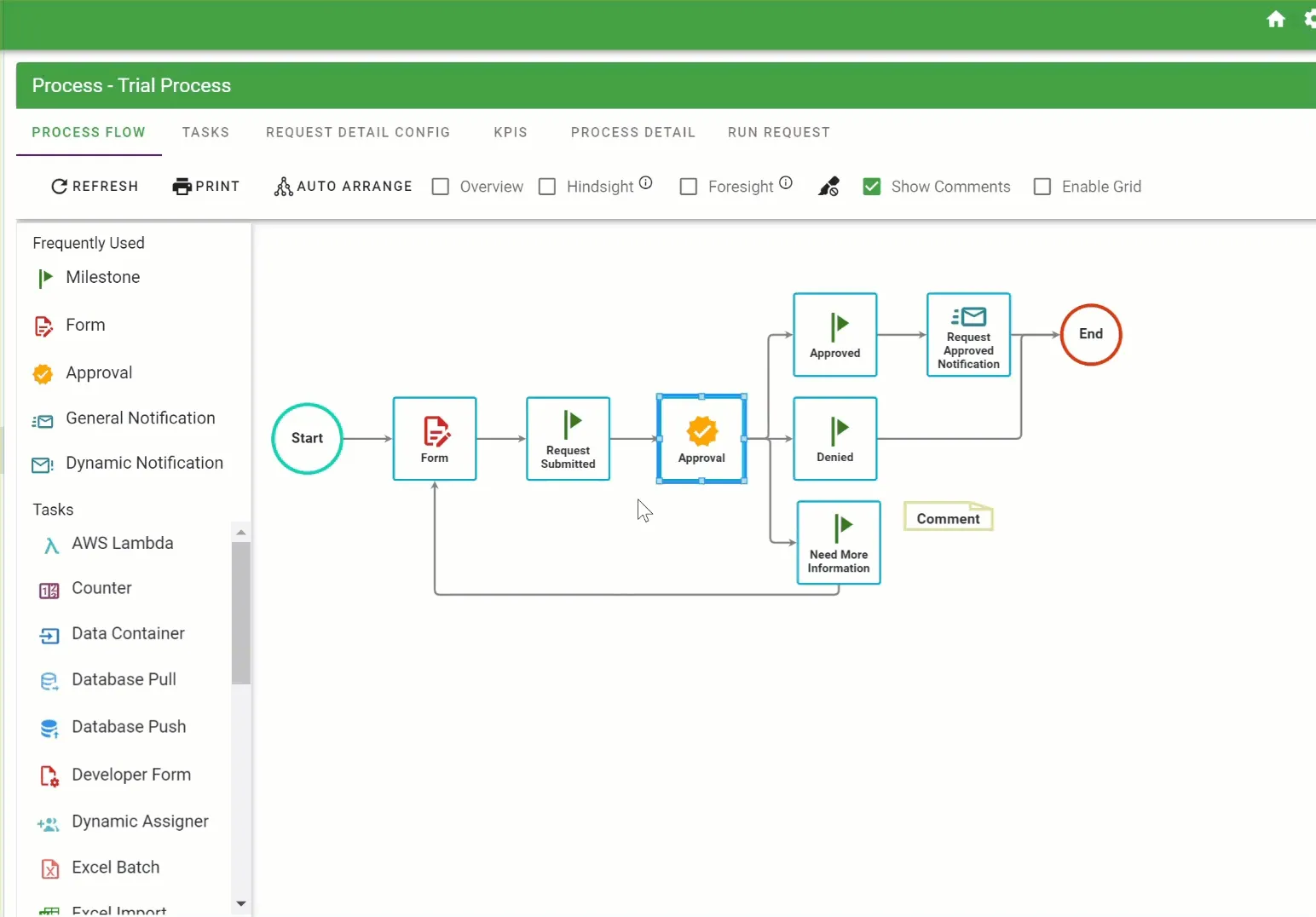The height and width of the screenshot is (917, 1316).
Task: Choose the Dynamic Assigner task
Action: (140, 822)
